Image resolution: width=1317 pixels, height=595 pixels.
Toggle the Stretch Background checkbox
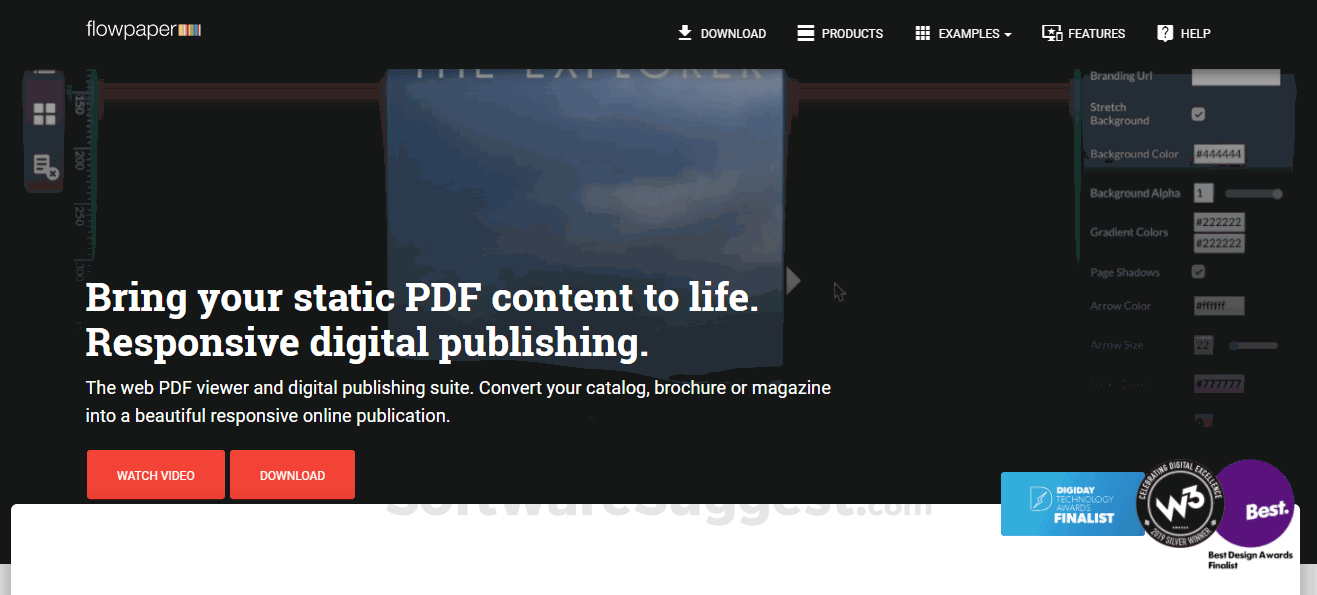click(1198, 114)
